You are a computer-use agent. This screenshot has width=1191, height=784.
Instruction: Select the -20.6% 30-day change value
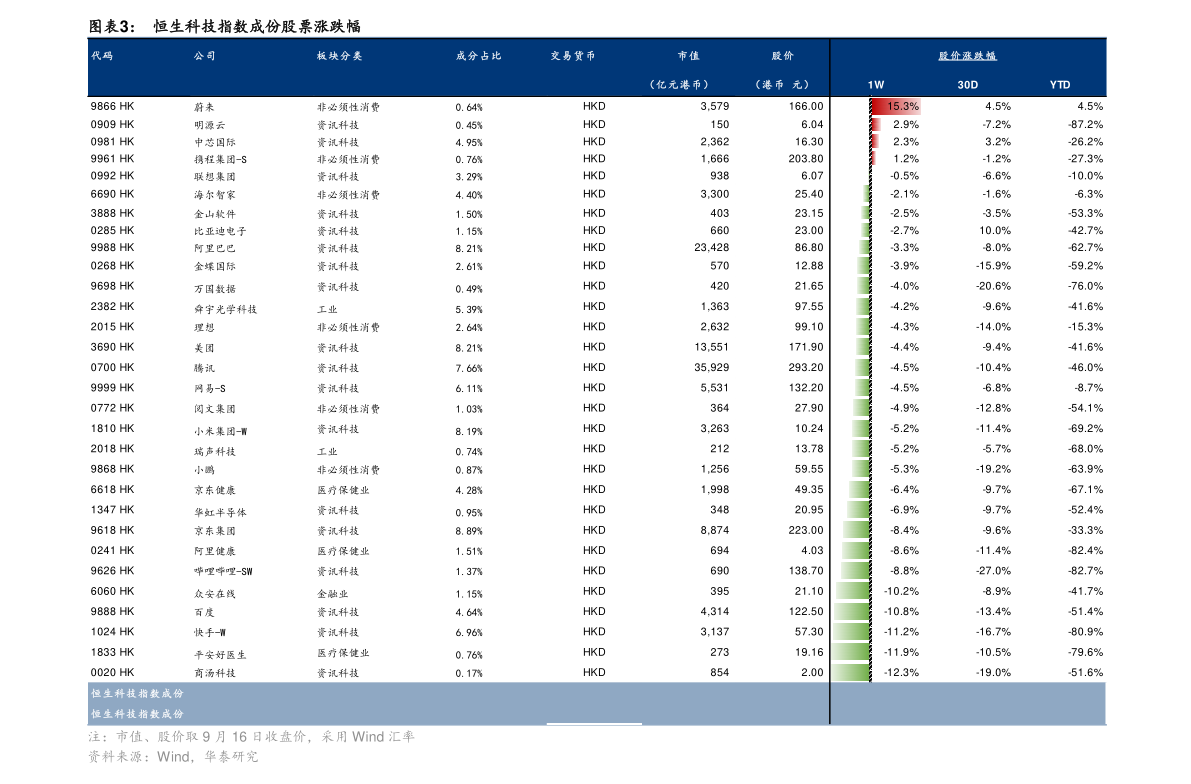pyautogui.click(x=994, y=286)
